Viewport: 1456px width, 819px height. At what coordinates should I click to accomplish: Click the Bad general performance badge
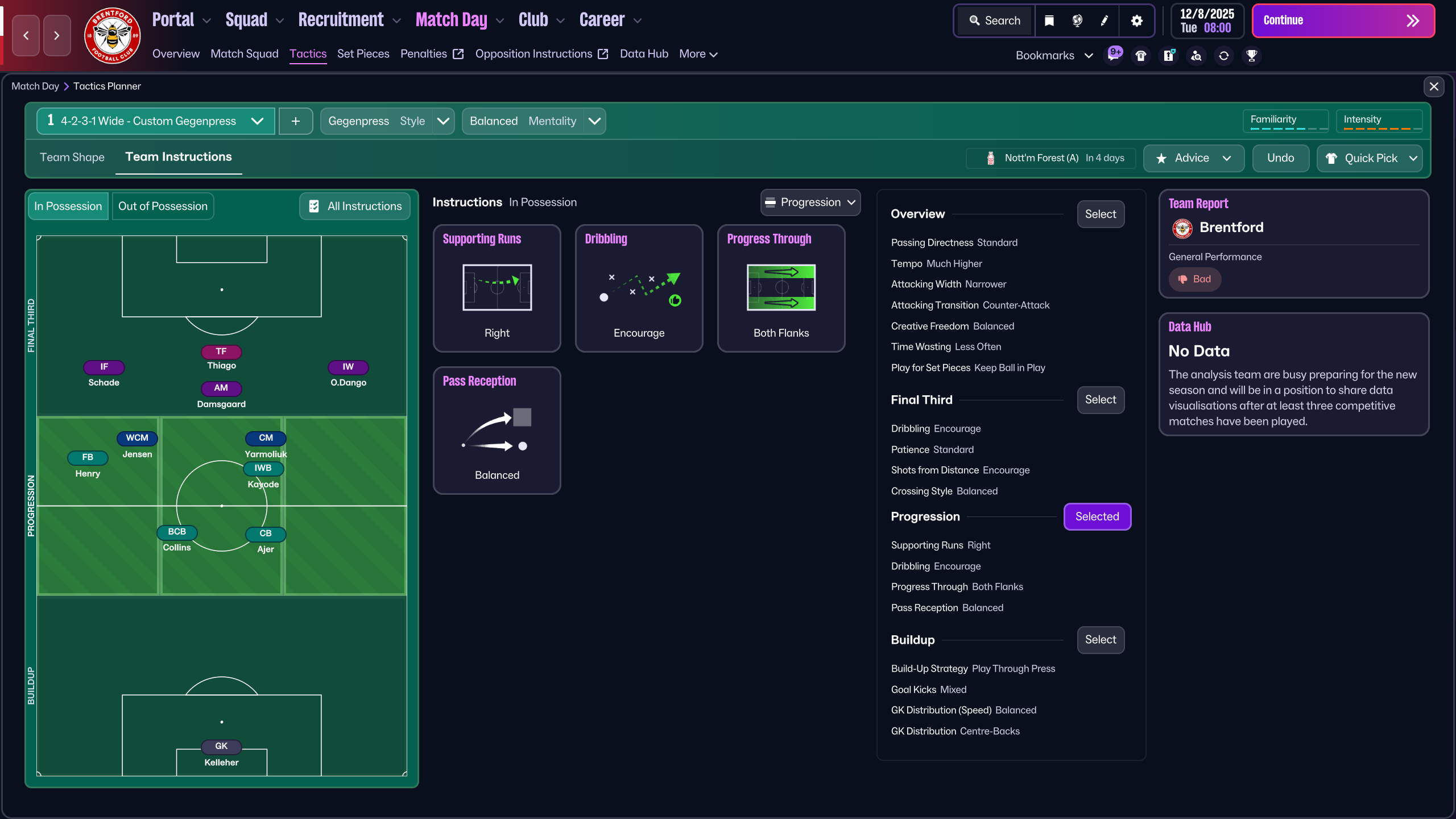1195,279
